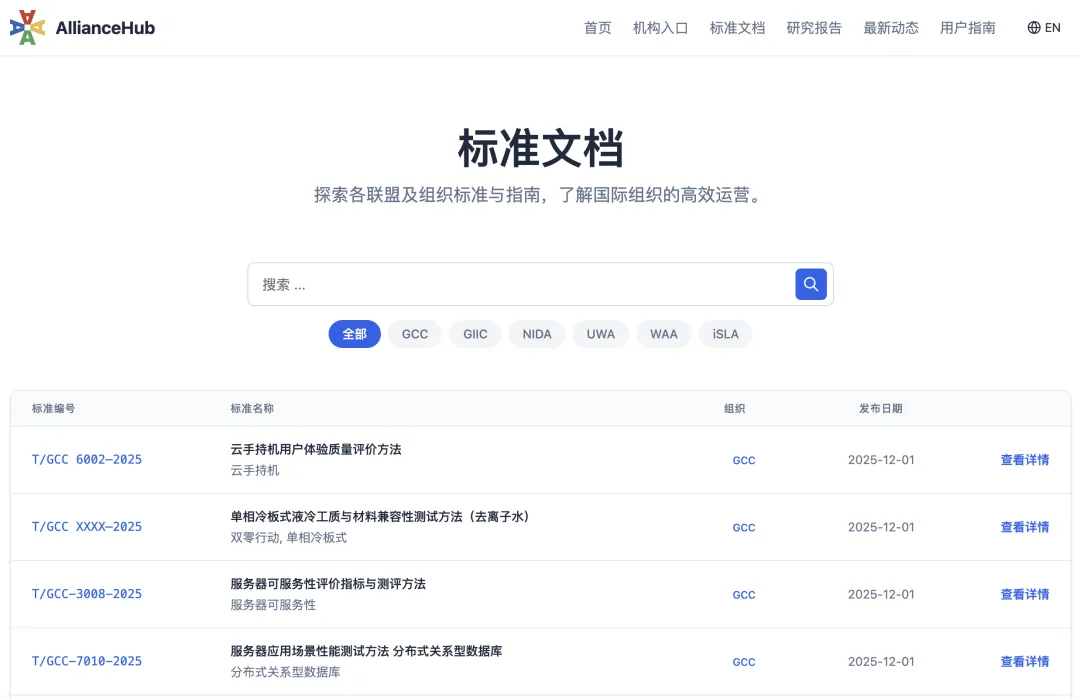Click 查看详情 for T/GCC XXXX-2025

point(1025,527)
